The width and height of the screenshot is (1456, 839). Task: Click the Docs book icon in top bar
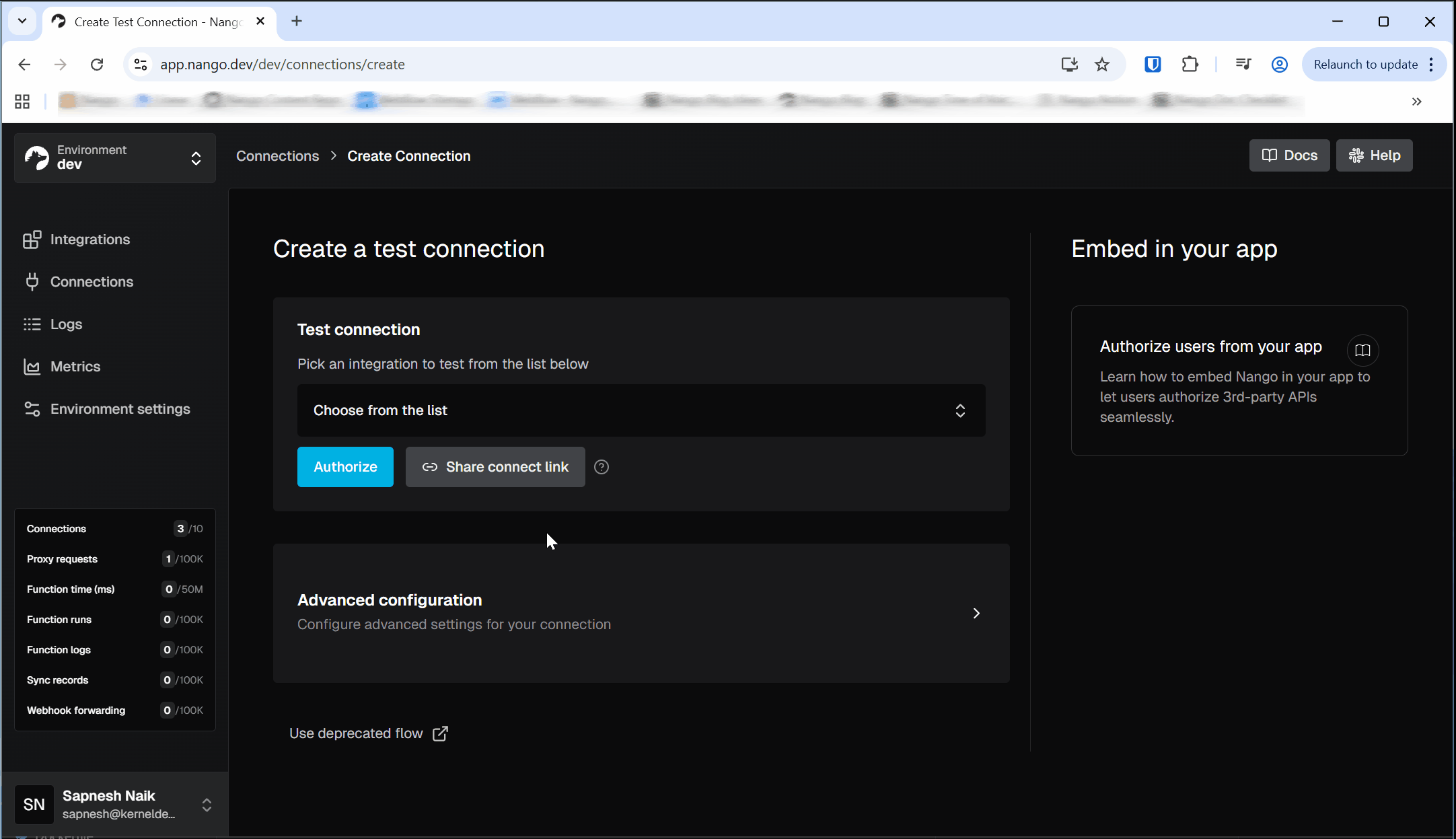[x=1270, y=155]
